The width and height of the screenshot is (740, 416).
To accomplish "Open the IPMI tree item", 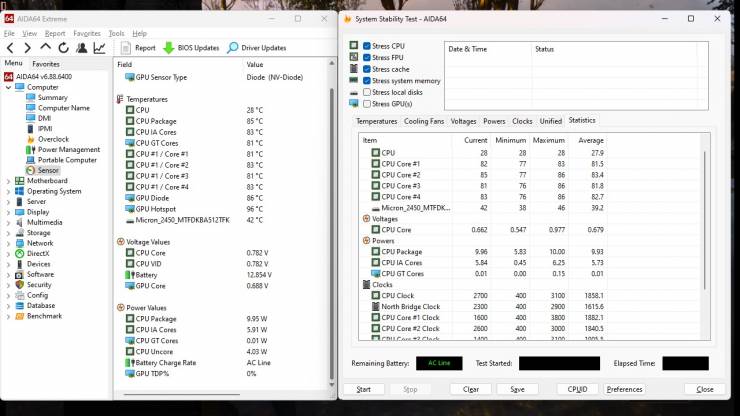I will coord(45,128).
